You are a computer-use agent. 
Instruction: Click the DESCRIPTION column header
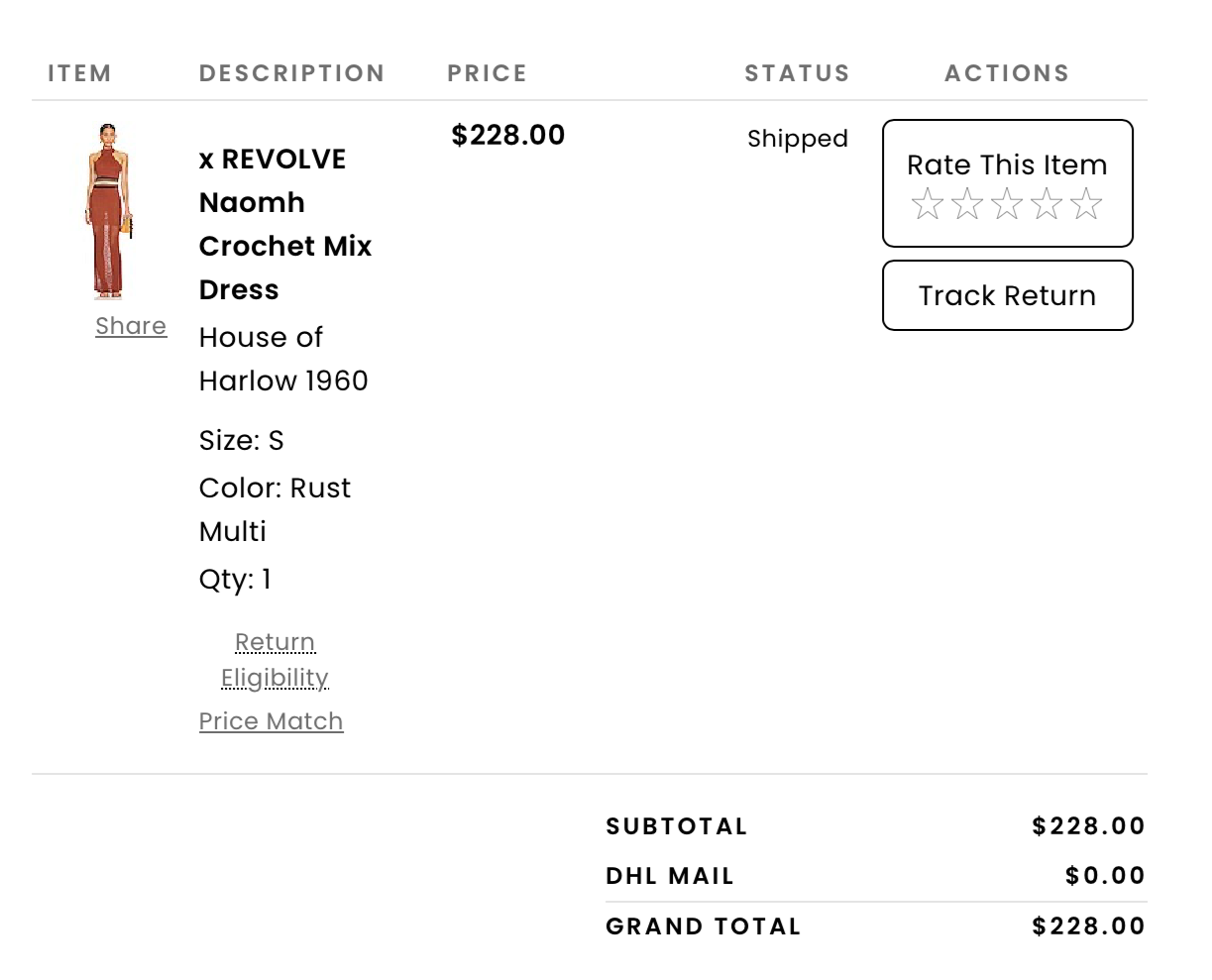[291, 73]
